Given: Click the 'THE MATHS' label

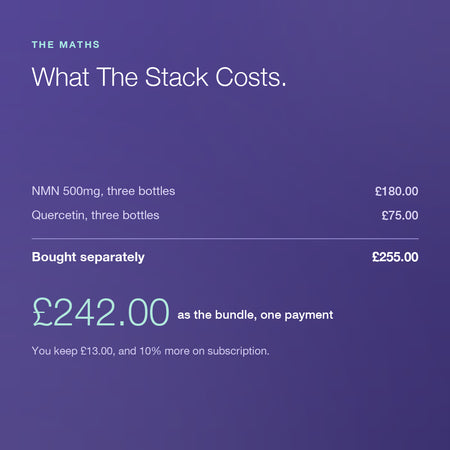Looking at the screenshot, I should click(x=66, y=45).
